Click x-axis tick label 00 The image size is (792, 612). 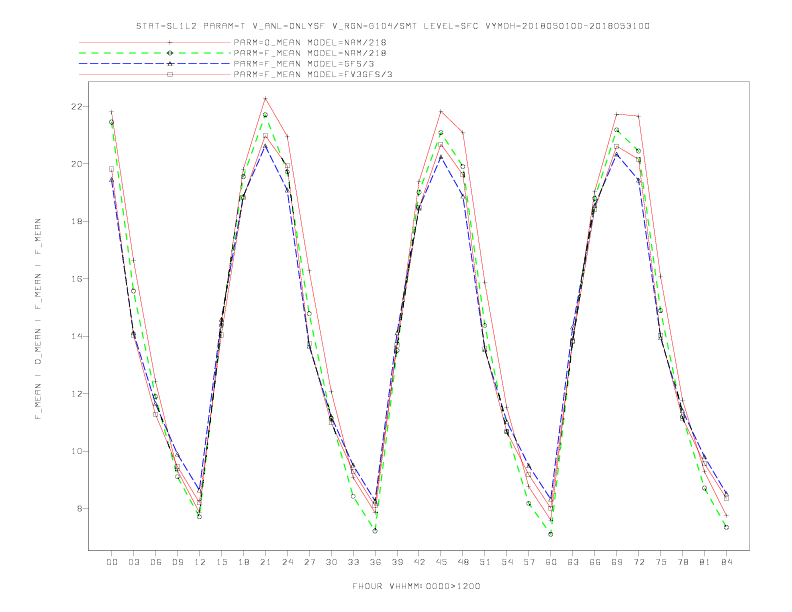tap(112, 562)
